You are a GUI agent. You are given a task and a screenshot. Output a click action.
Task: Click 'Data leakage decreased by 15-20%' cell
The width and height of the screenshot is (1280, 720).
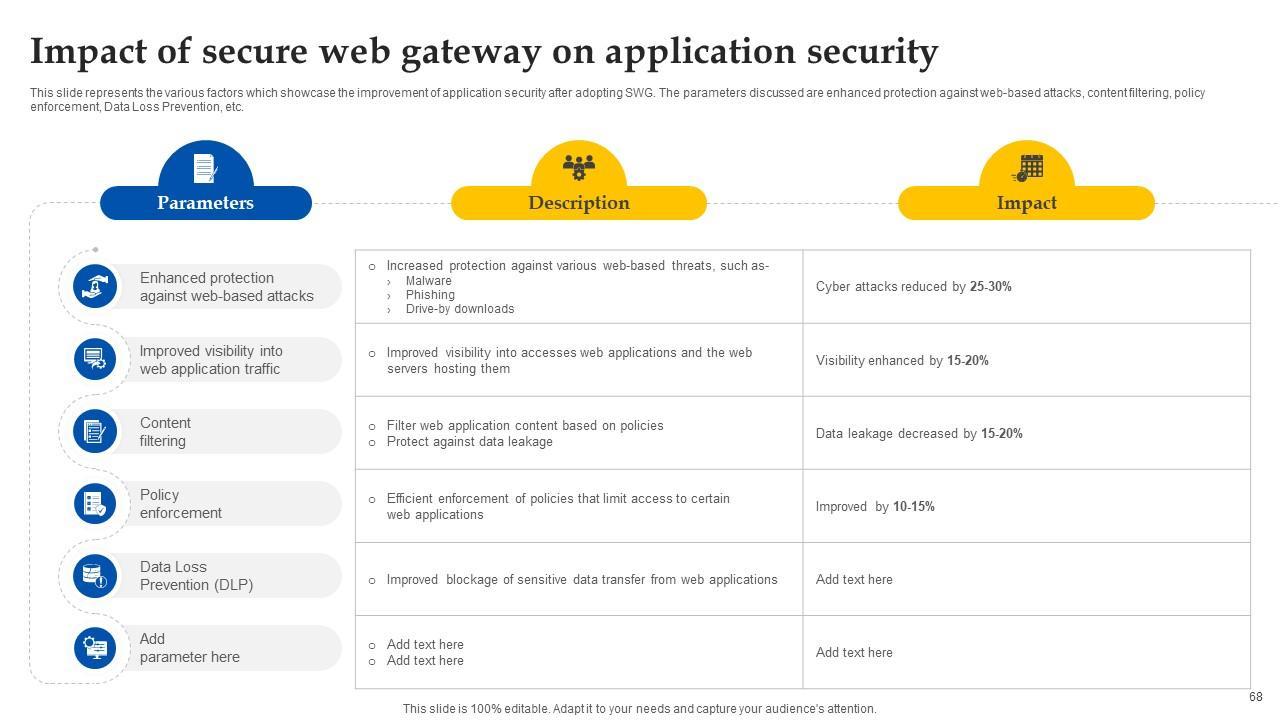pyautogui.click(x=918, y=433)
